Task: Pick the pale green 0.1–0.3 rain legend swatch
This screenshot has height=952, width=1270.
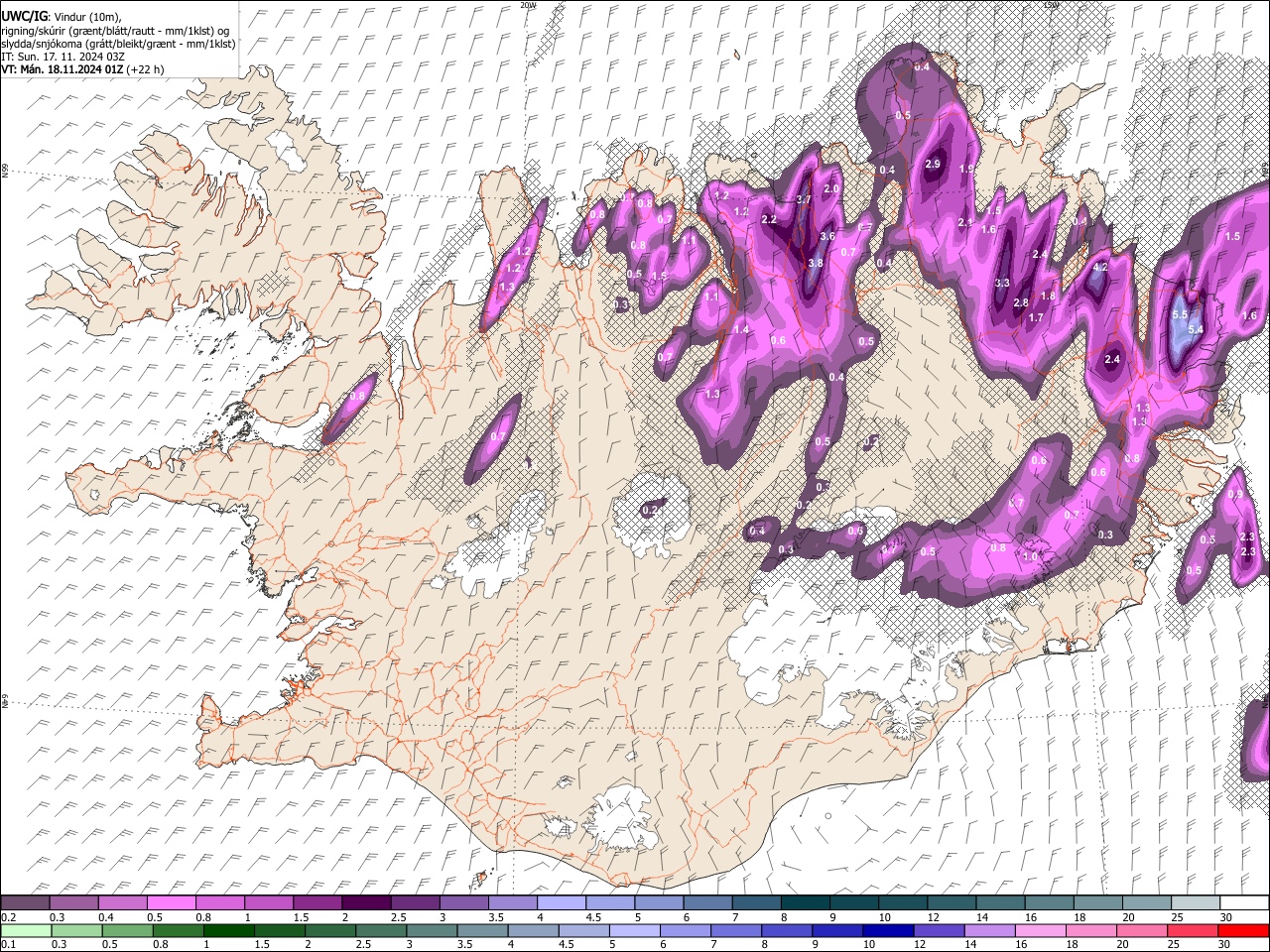Action: [x=26, y=930]
